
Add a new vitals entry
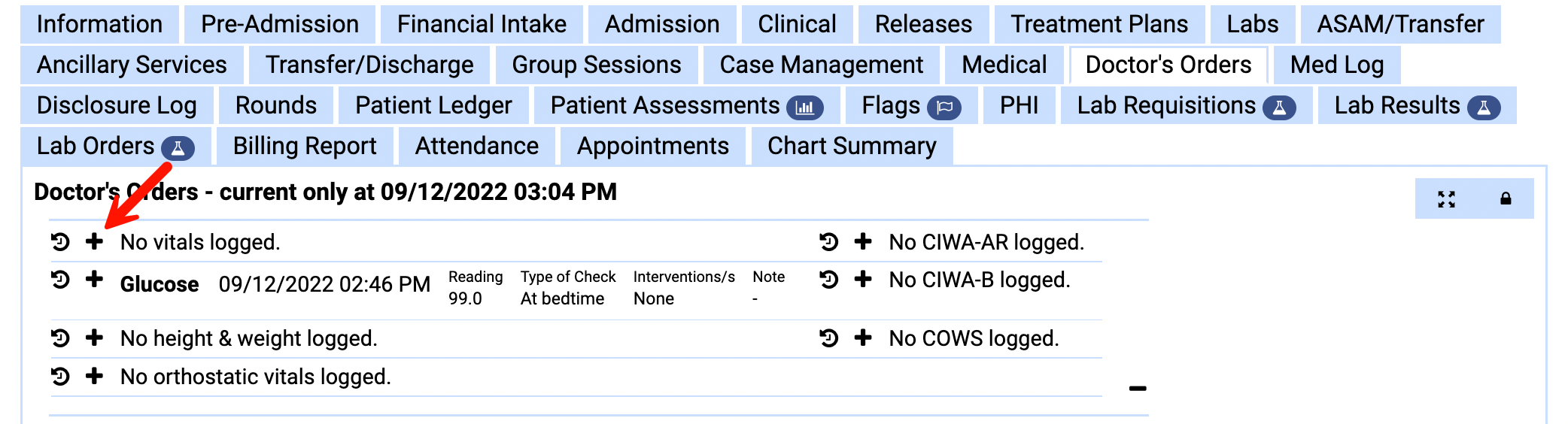(x=94, y=241)
